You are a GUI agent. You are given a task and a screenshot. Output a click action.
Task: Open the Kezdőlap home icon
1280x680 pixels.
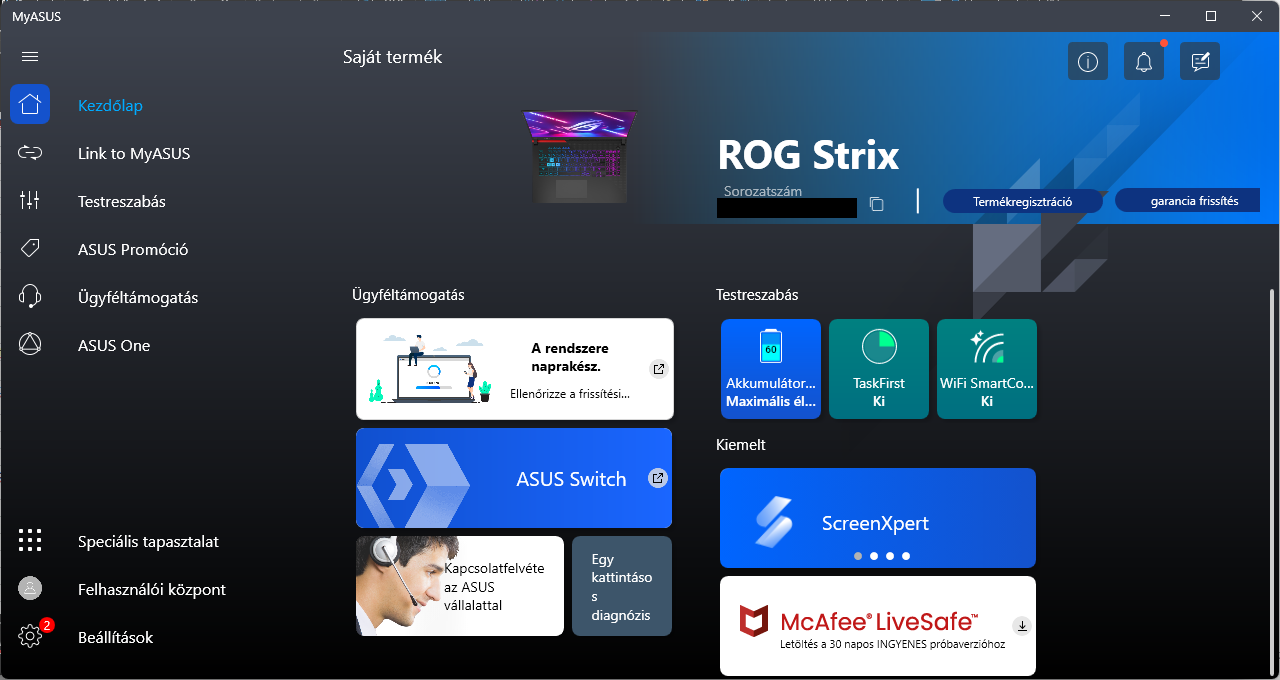pyautogui.click(x=30, y=104)
